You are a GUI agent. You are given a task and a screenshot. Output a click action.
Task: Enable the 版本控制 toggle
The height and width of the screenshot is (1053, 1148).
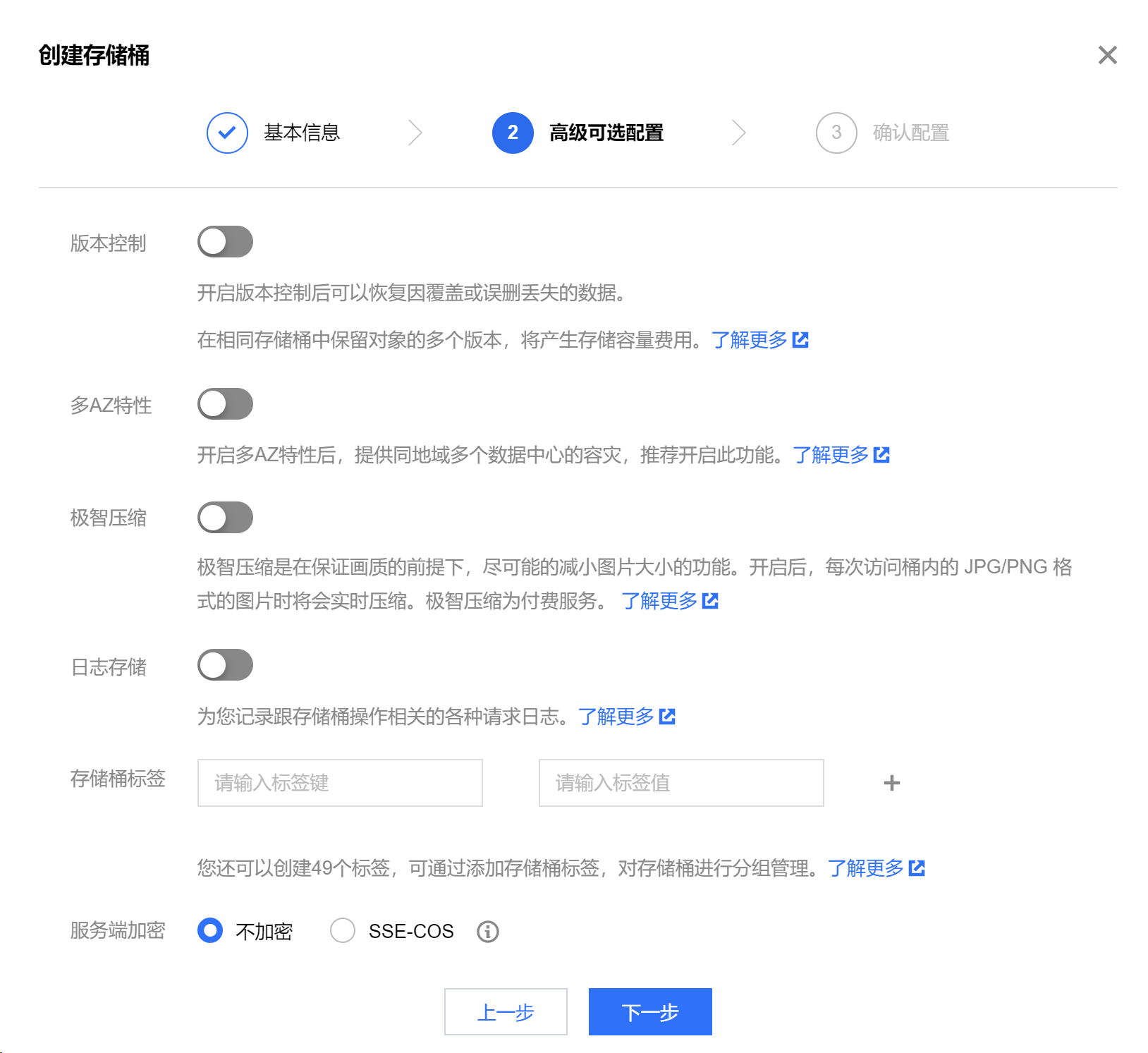pos(225,242)
